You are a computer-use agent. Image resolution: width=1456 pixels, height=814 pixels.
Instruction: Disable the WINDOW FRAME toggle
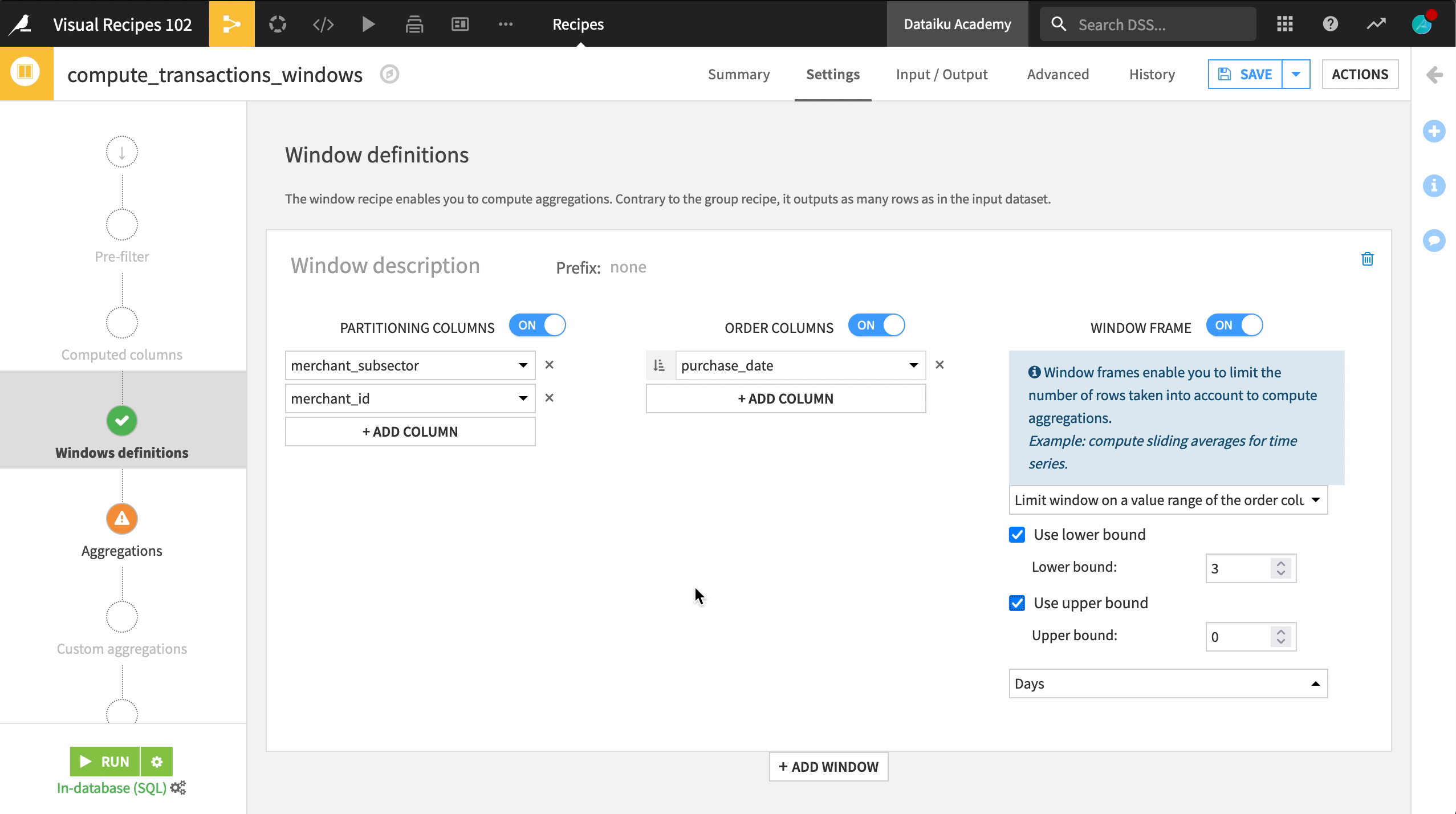(1234, 325)
